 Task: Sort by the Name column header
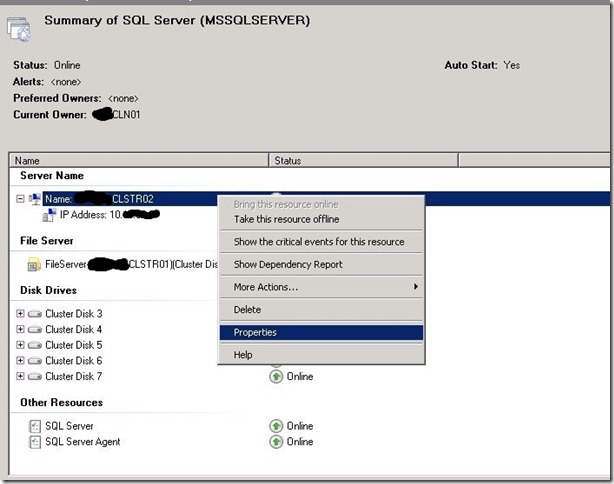(x=139, y=161)
